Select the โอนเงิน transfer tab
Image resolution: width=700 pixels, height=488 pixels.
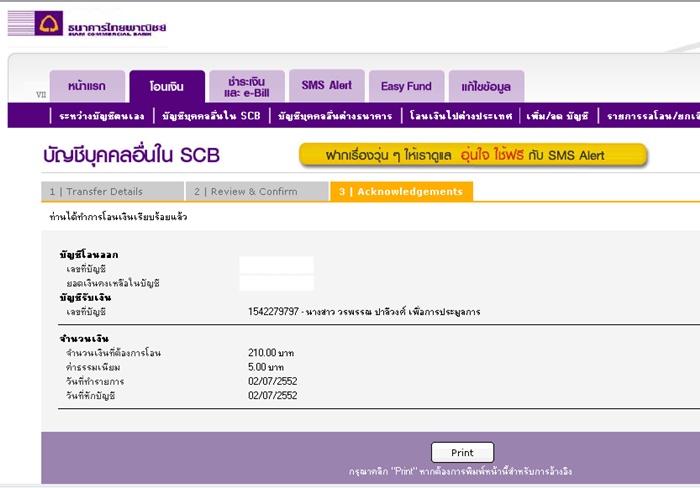(167, 86)
